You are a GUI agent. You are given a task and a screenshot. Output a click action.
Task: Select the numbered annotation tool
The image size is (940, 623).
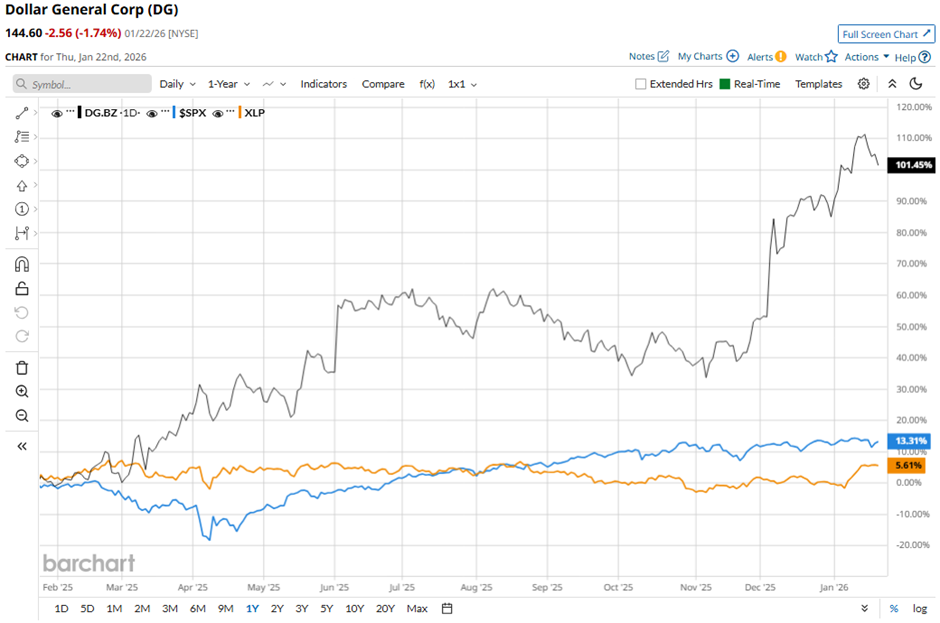click(22, 209)
